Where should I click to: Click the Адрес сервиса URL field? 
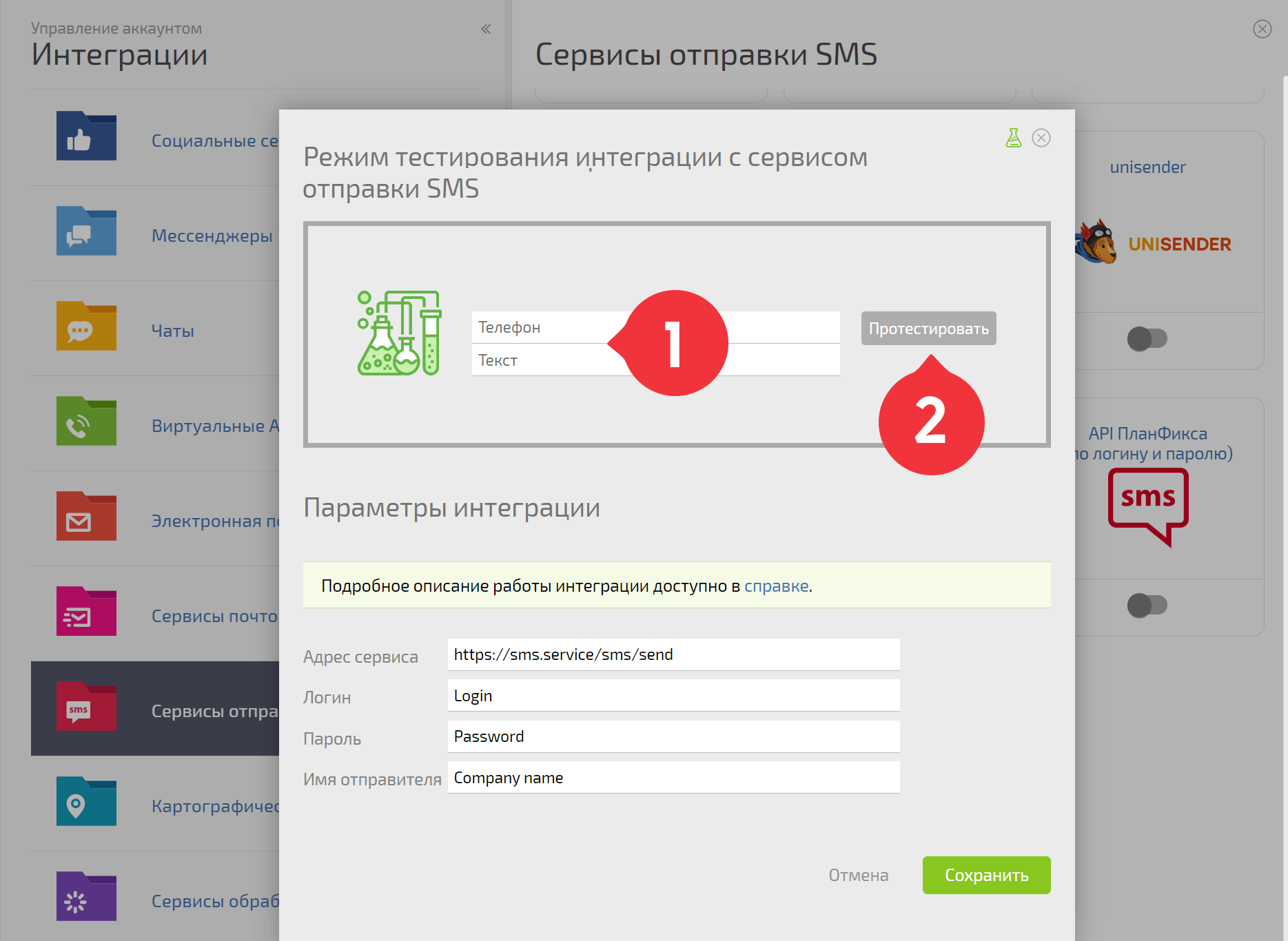673,654
